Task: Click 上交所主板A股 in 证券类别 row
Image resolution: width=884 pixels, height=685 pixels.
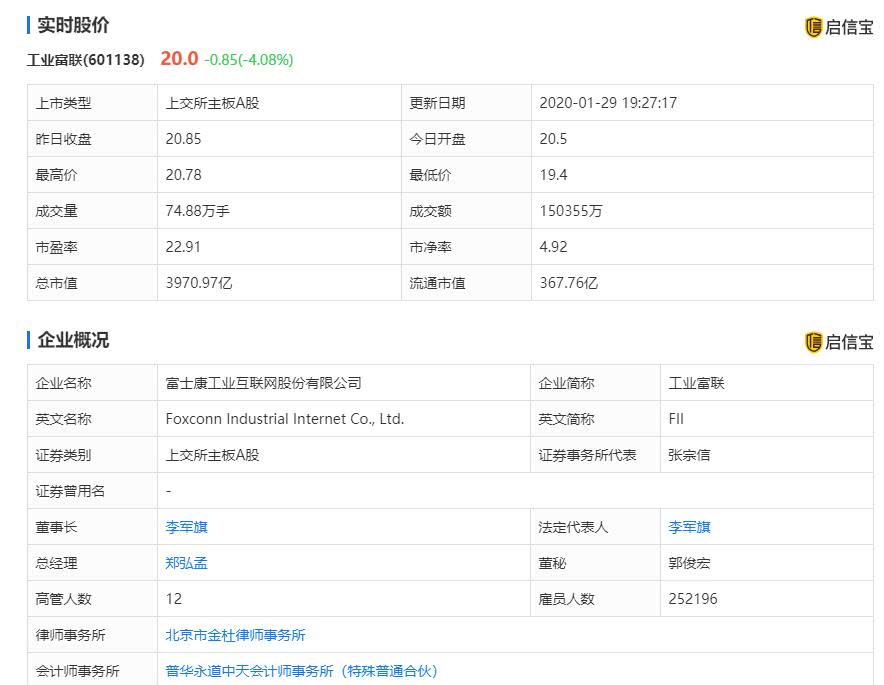Action: pyautogui.click(x=212, y=455)
